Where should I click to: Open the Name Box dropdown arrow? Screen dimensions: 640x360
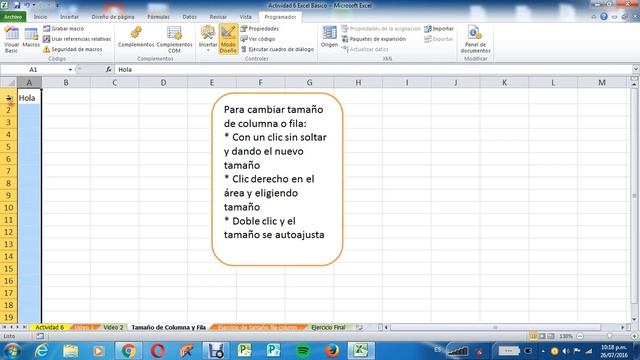(70, 70)
